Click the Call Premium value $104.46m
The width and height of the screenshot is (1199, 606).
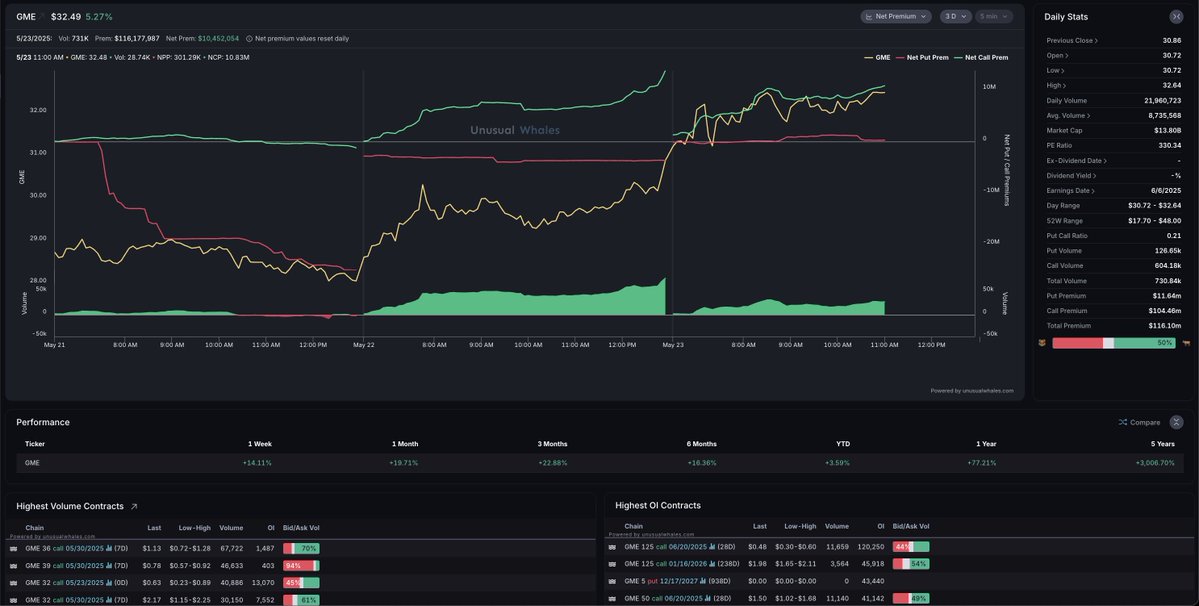tap(1165, 311)
